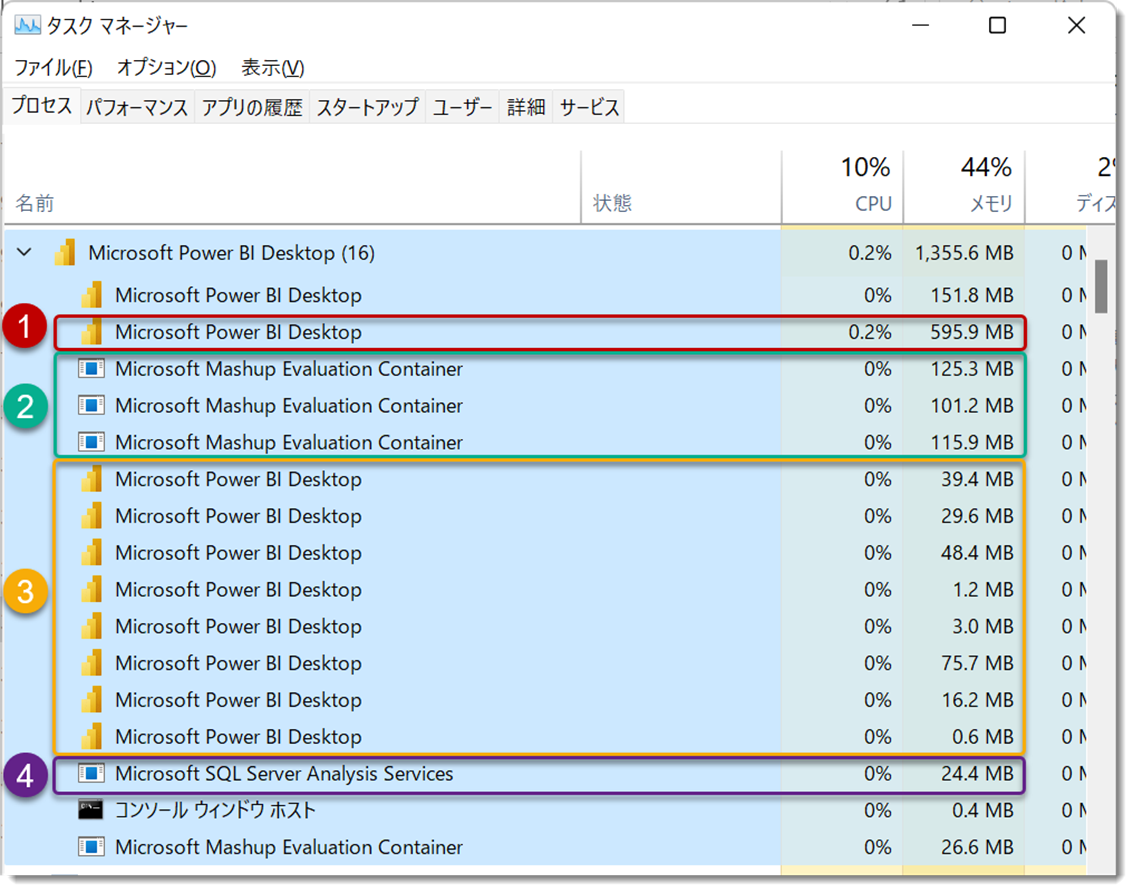Select the Mashup Evaluation Container 125.3 MB row
Screen dimensions: 1133x892
pos(545,369)
